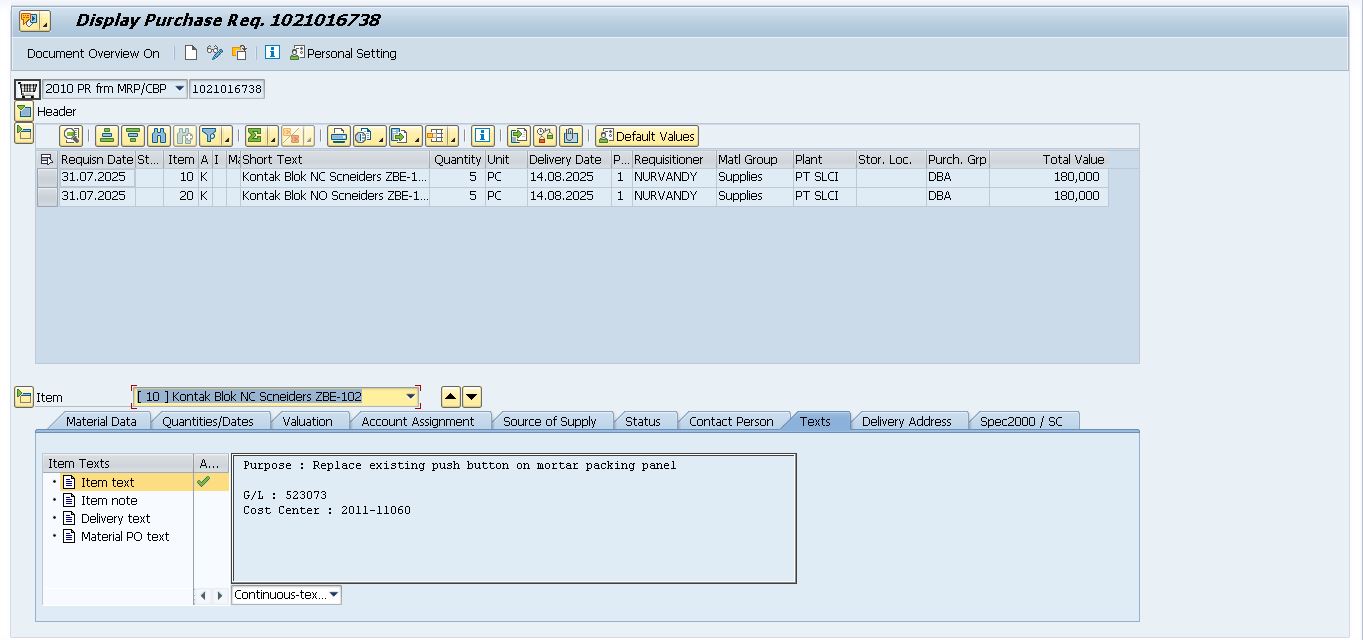Image resolution: width=1363 pixels, height=640 pixels.
Task: Click the grid information icon
Action: [x=483, y=136]
